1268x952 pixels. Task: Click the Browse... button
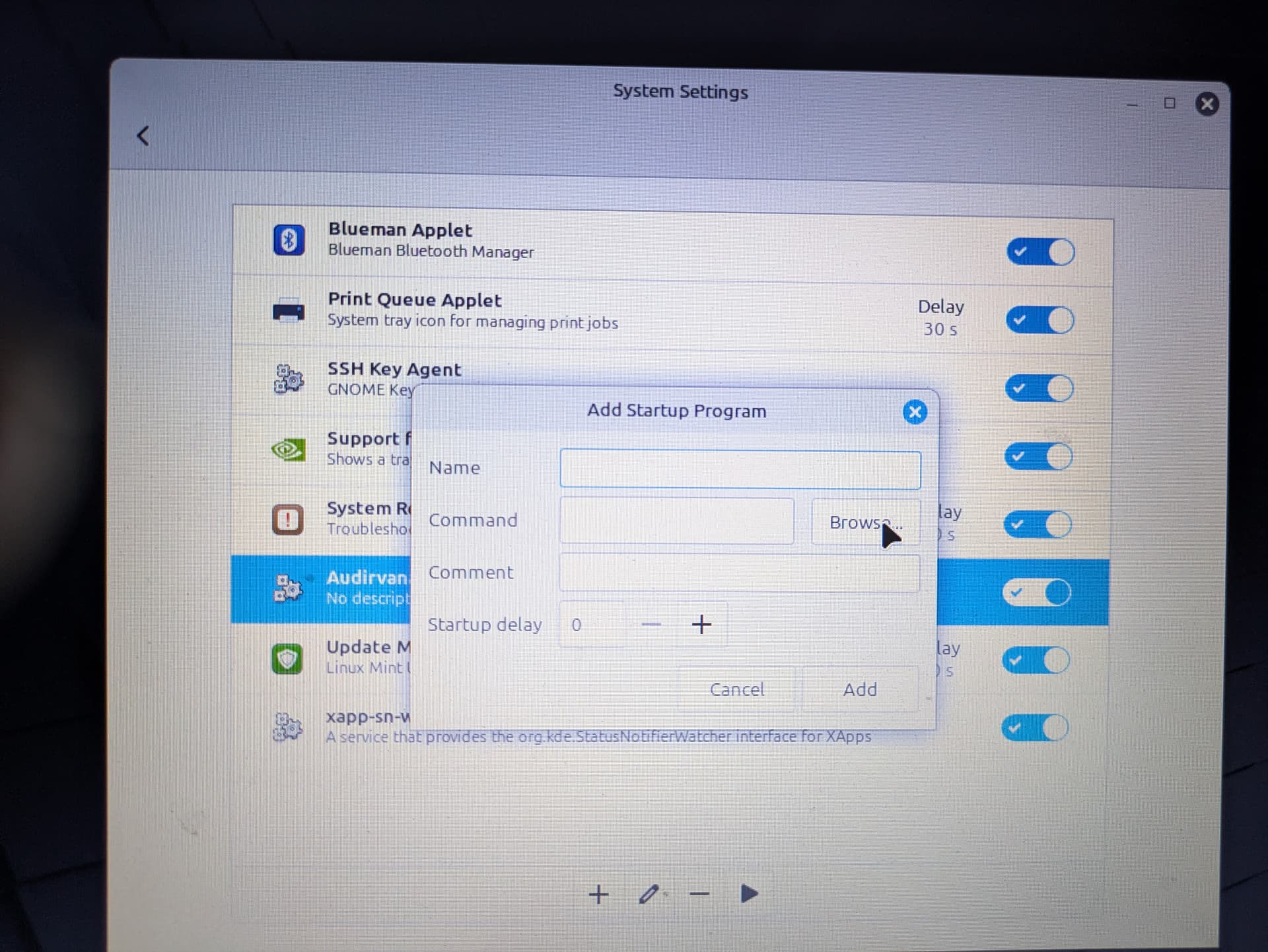tap(866, 522)
